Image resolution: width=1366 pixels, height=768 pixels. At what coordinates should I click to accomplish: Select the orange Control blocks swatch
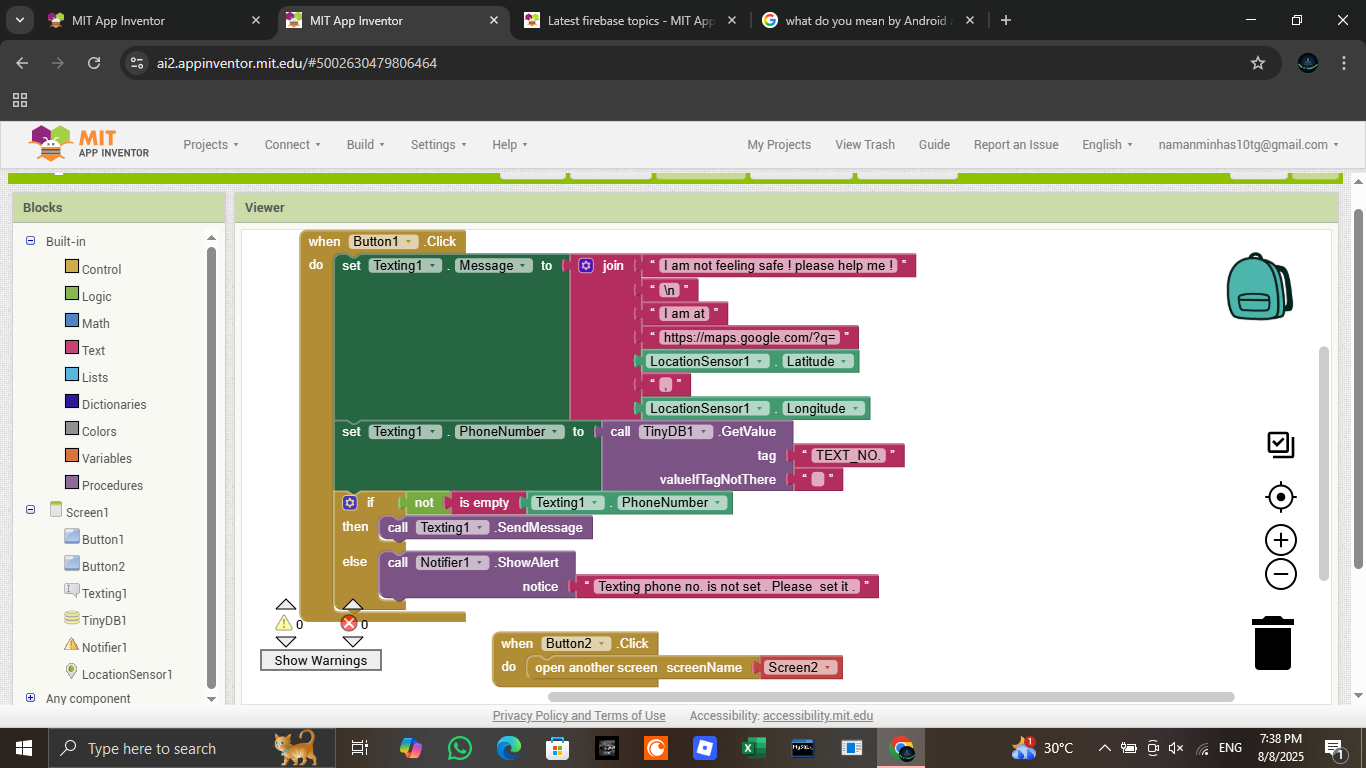tap(72, 267)
